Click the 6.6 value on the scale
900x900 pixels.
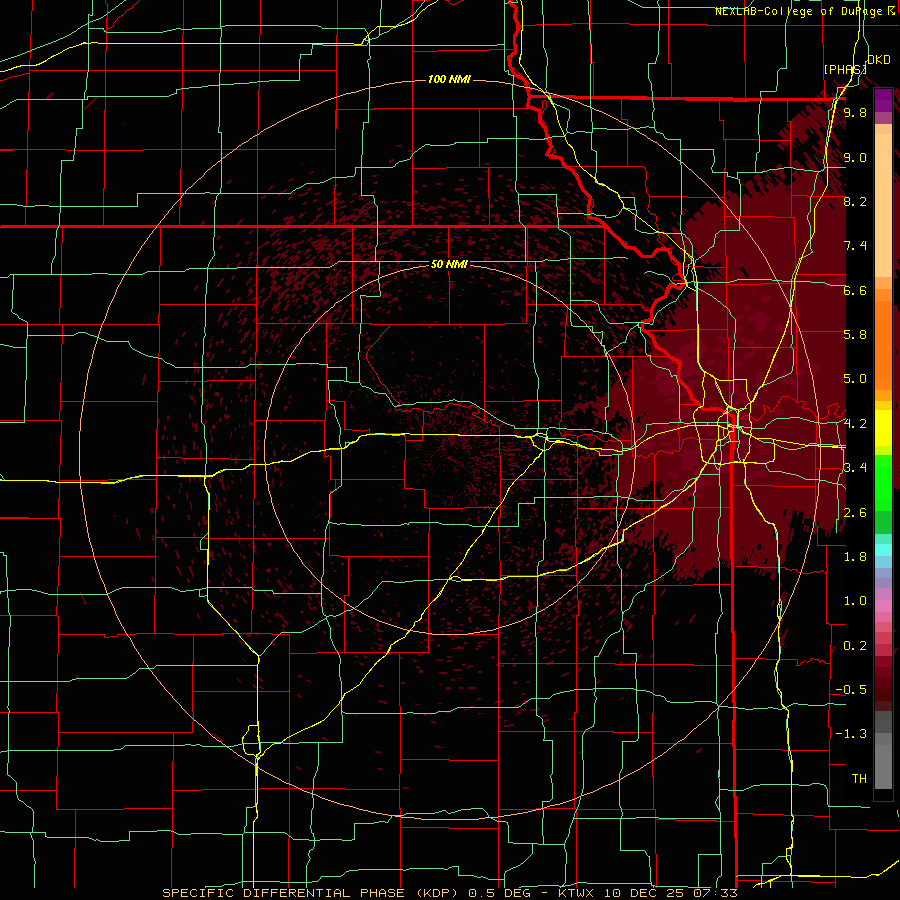coord(855,290)
